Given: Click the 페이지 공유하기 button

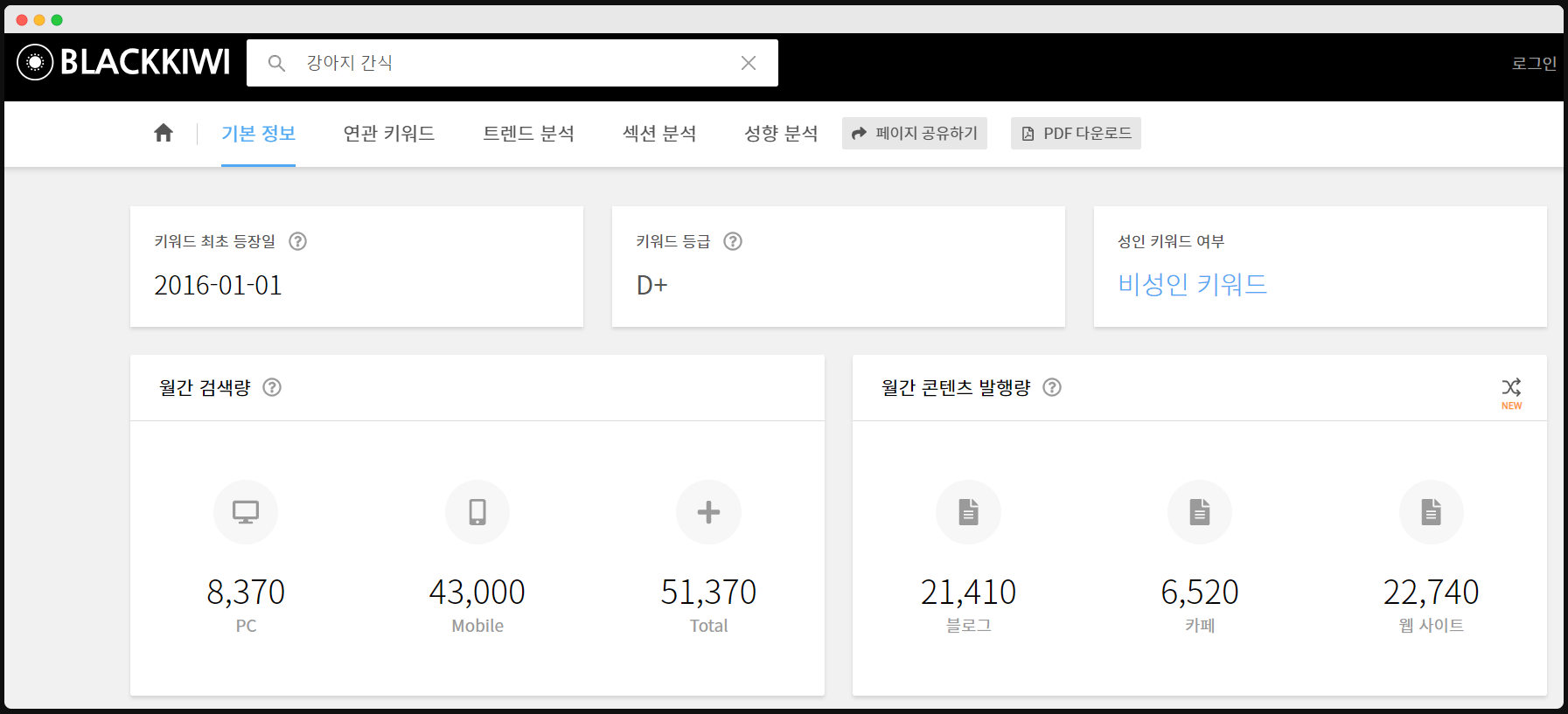Looking at the screenshot, I should 915,133.
